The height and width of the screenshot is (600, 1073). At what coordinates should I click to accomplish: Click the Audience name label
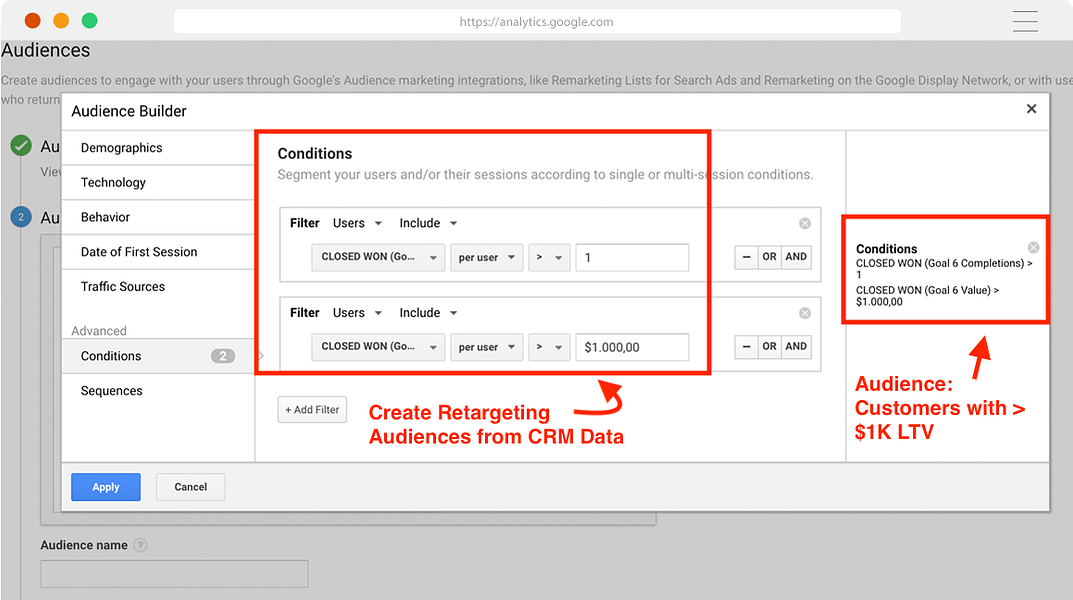click(83, 545)
